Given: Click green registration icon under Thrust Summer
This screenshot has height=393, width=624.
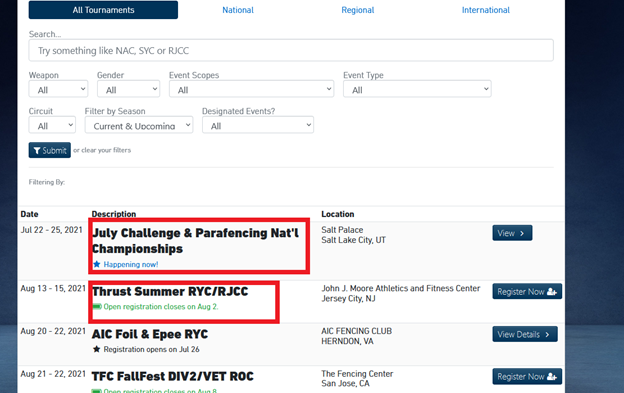Looking at the screenshot, I should tap(97, 307).
